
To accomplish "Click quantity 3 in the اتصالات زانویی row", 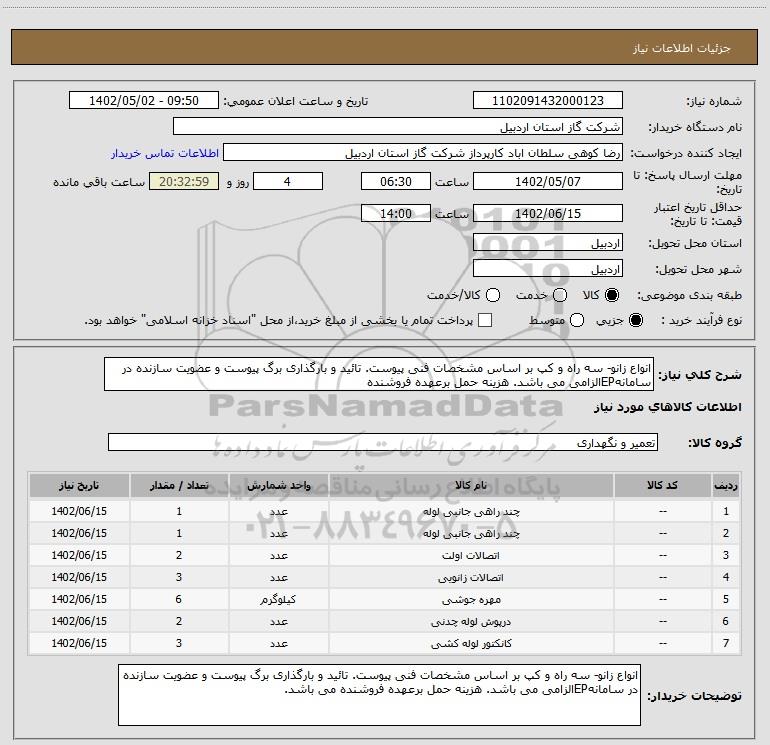I will click(x=179, y=577).
